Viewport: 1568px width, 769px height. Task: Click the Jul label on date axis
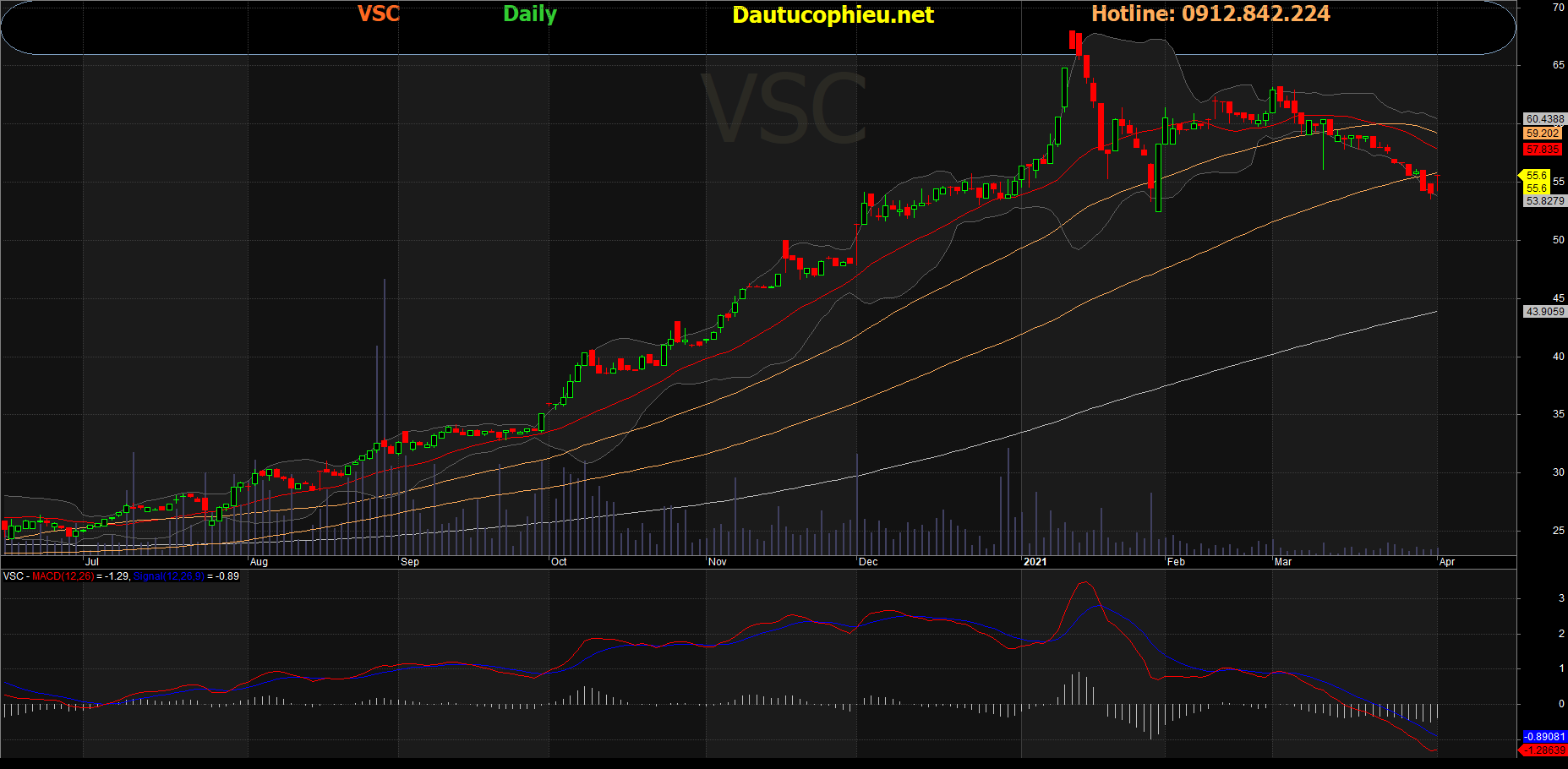(92, 562)
